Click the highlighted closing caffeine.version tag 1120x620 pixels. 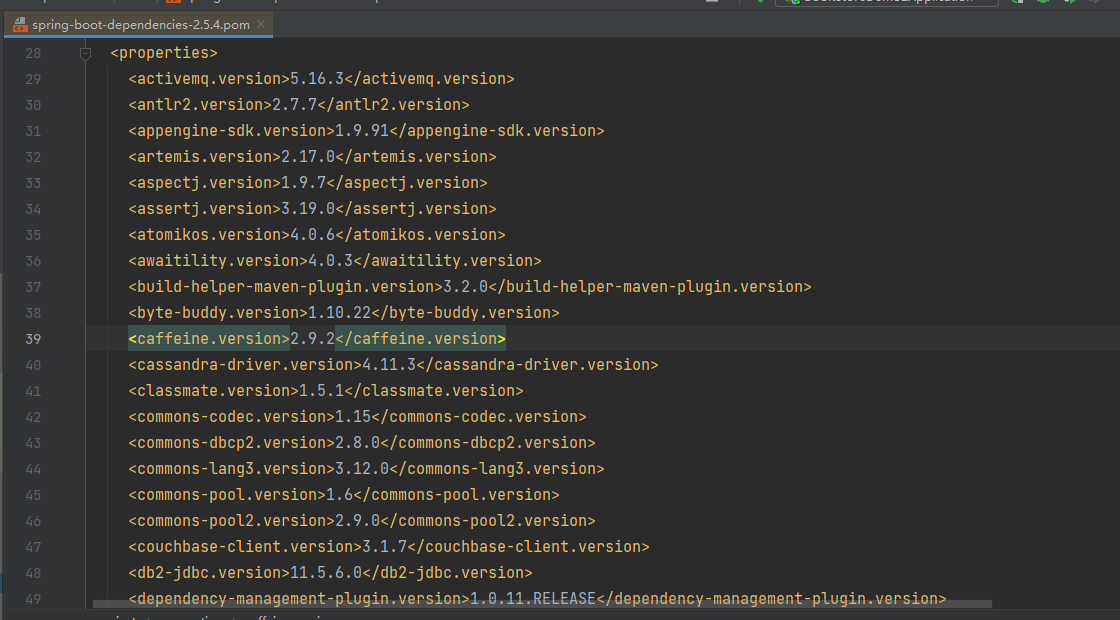[421, 339]
